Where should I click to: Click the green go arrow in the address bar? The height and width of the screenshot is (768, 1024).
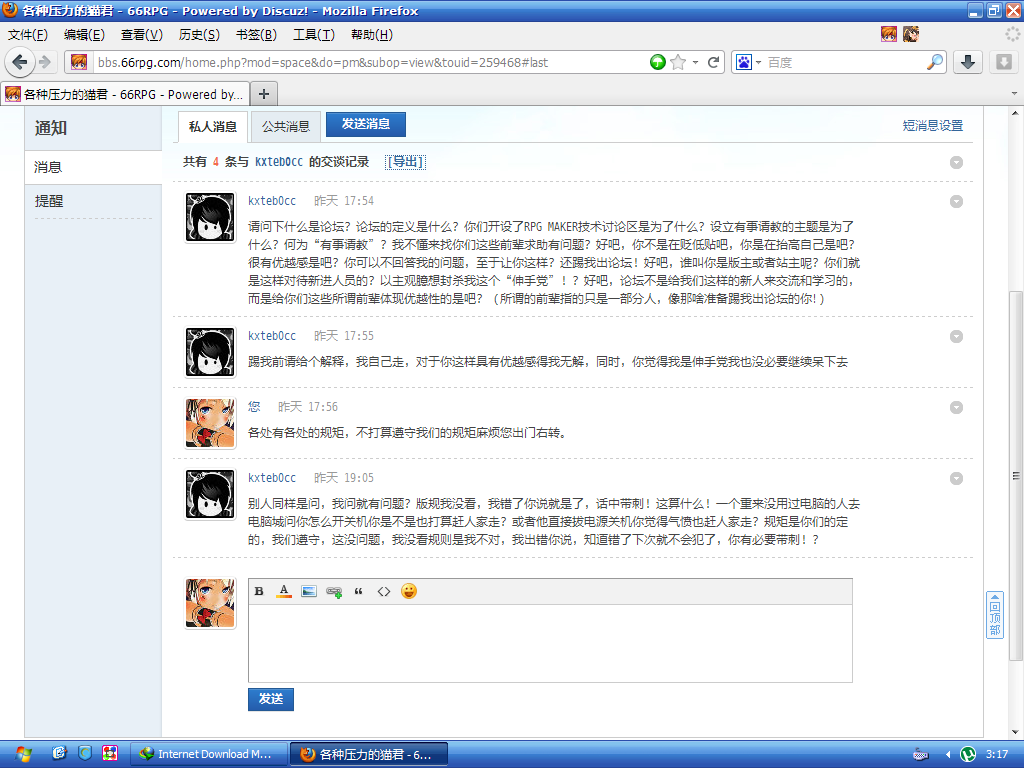(x=658, y=62)
